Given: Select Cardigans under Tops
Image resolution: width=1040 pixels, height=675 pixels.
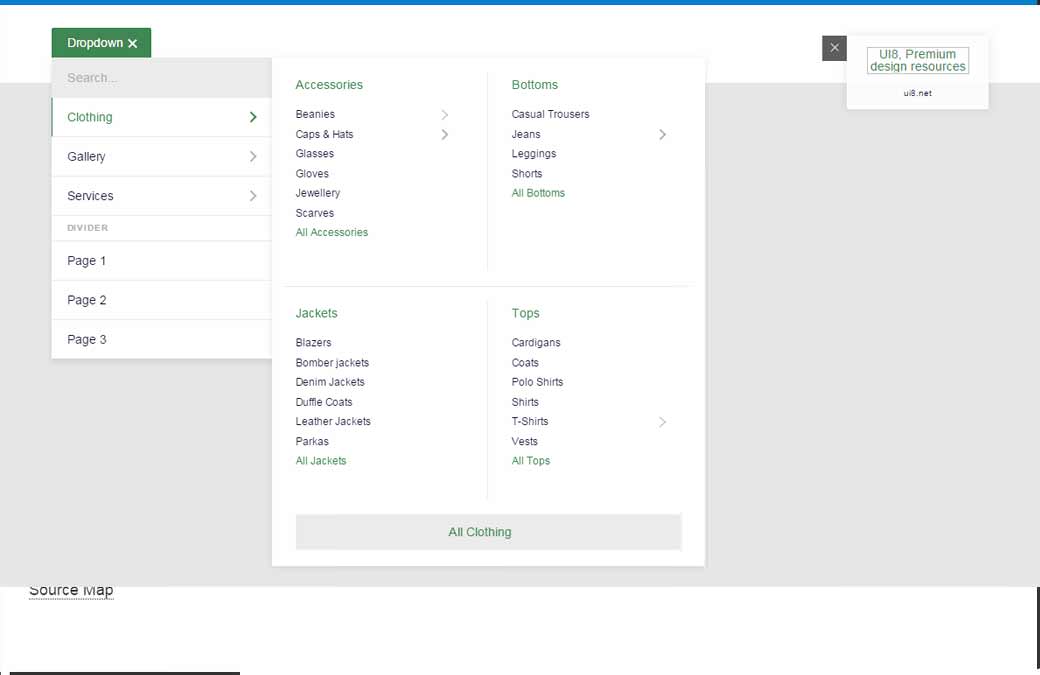Looking at the screenshot, I should (x=536, y=342).
